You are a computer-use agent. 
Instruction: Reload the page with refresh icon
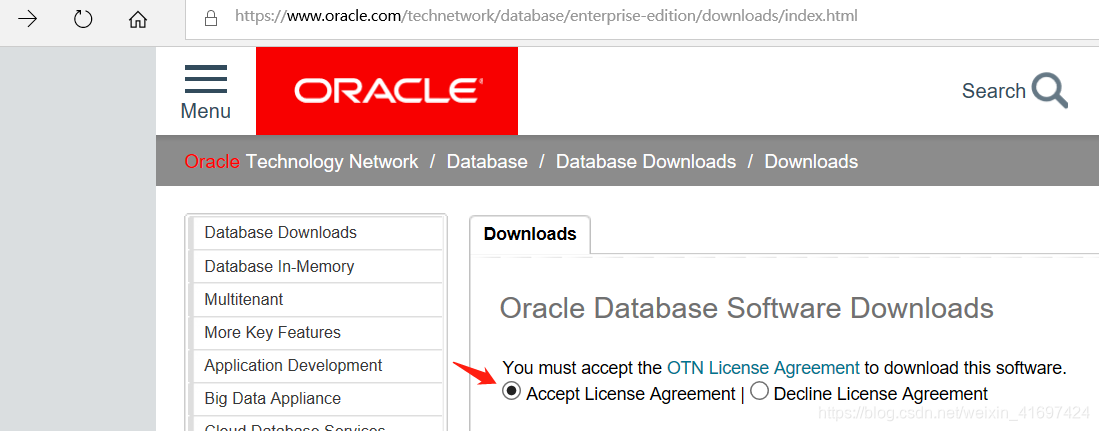[x=83, y=19]
